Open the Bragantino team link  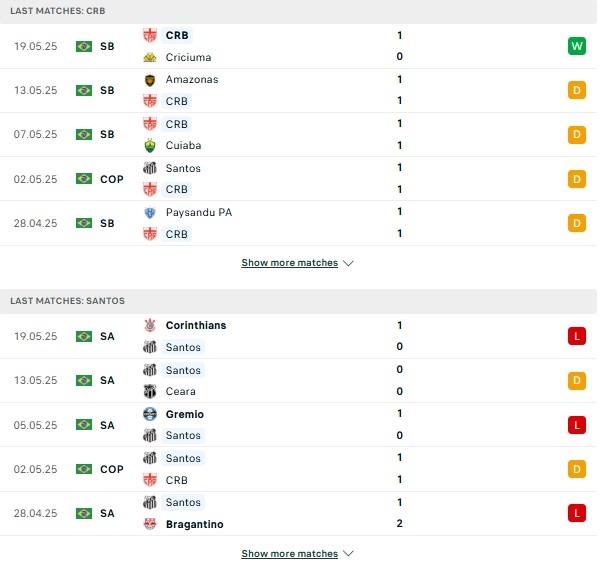pyautogui.click(x=194, y=524)
